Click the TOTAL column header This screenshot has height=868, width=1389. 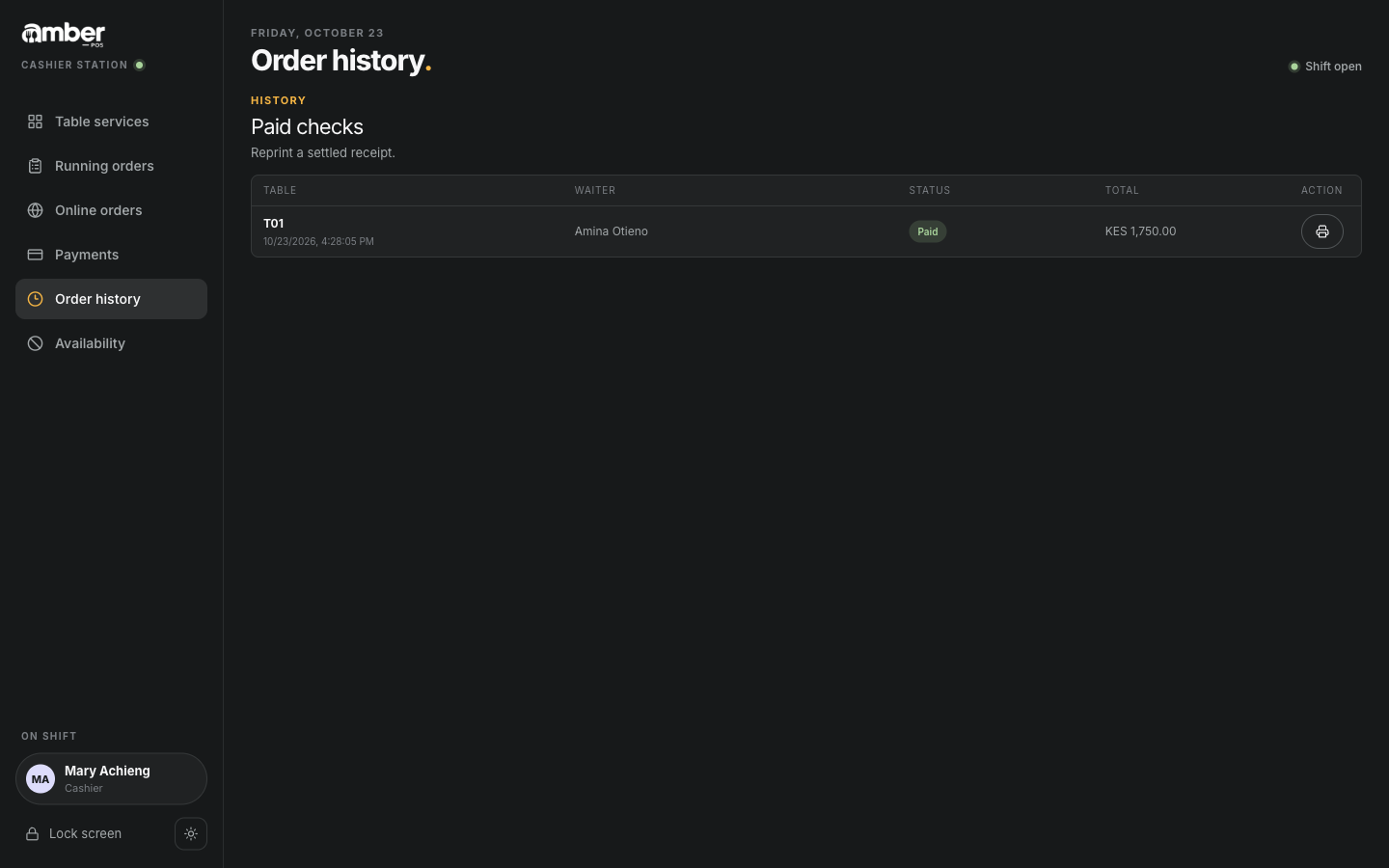point(1122,191)
